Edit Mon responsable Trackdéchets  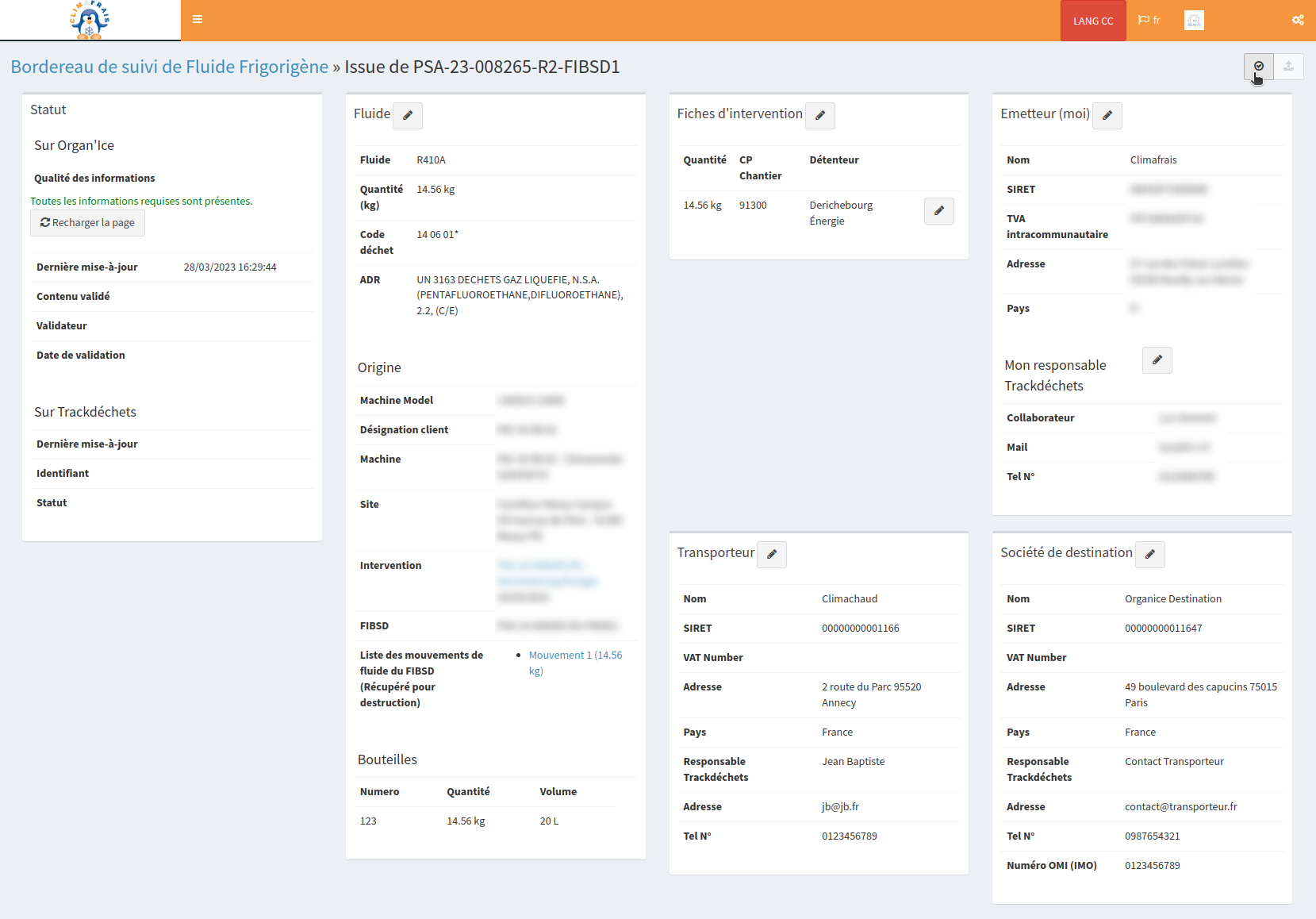point(1157,360)
